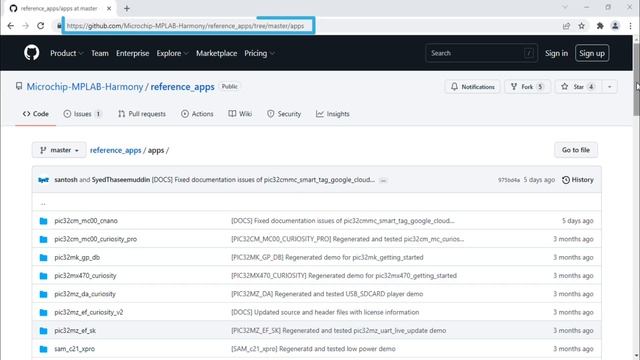
Task: Click the site lock icon
Action: [59, 26]
